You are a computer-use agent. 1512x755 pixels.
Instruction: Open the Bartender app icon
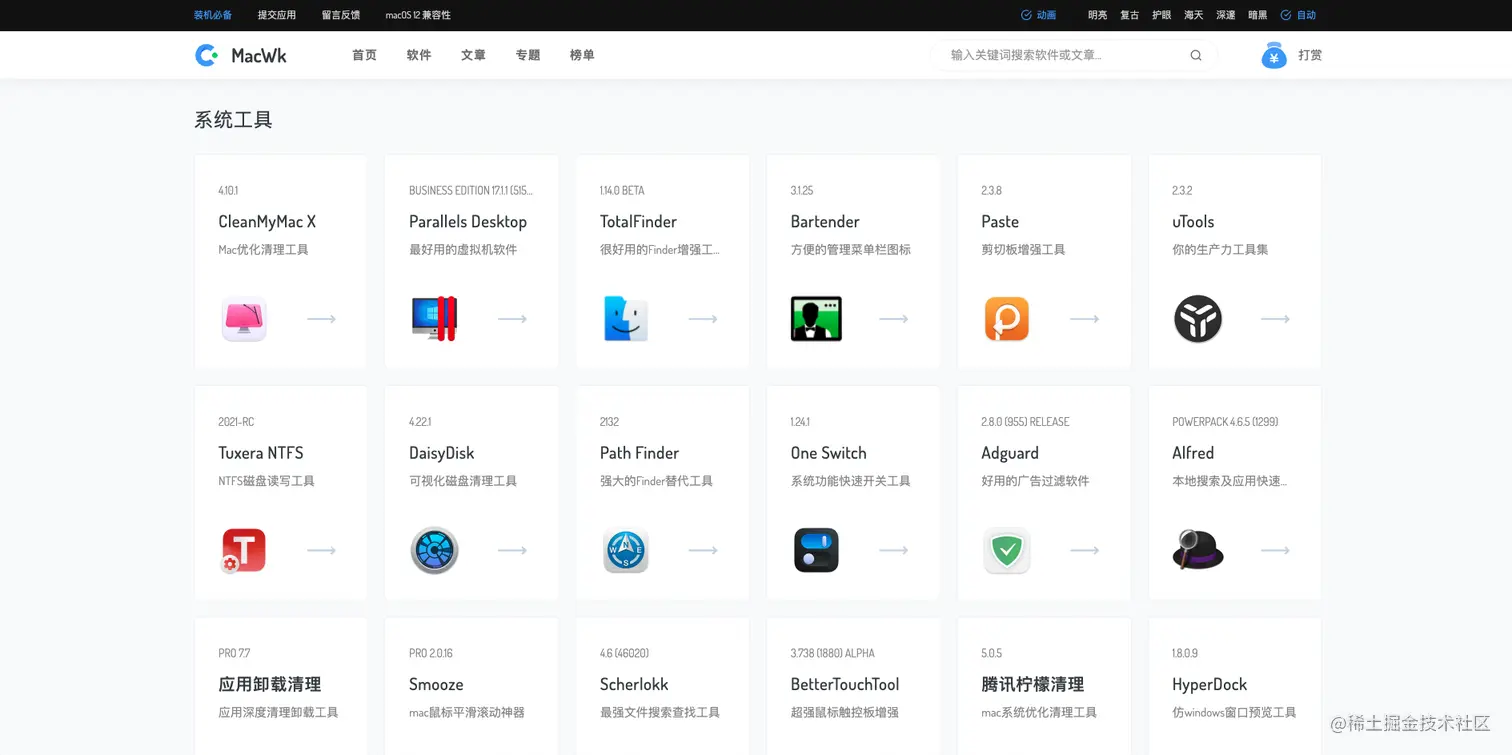(x=816, y=319)
